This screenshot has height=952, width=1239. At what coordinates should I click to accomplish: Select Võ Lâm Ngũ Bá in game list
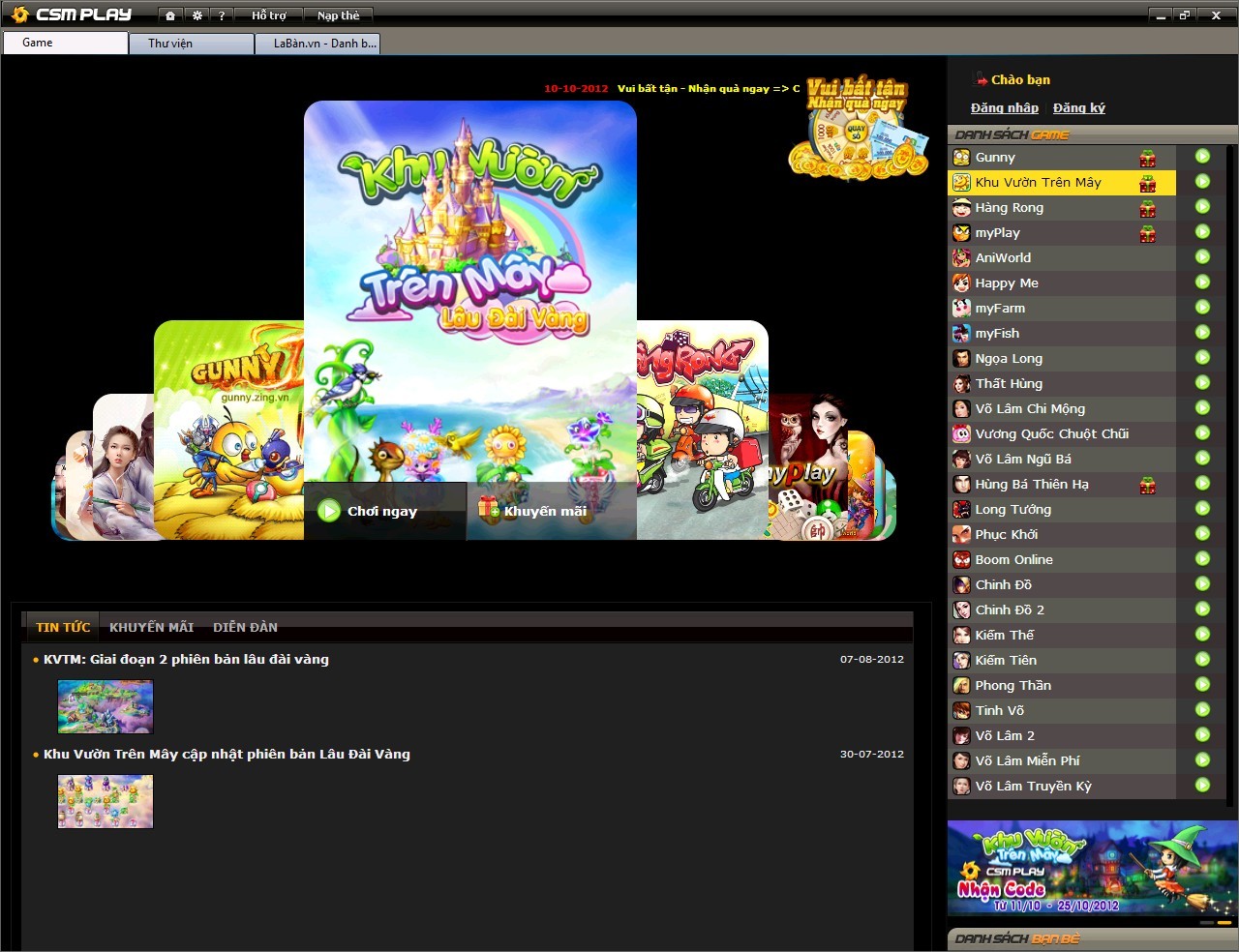click(x=1062, y=460)
